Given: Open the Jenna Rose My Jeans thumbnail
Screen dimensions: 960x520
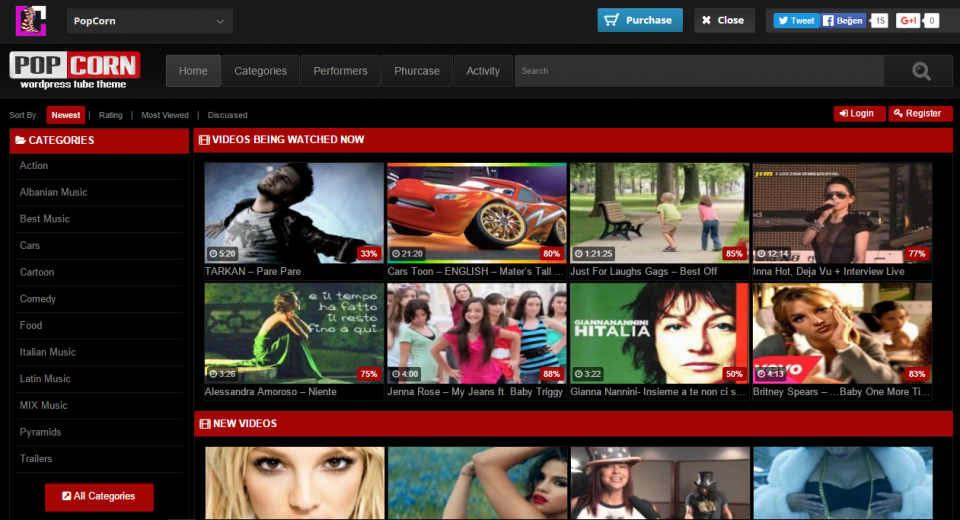Looking at the screenshot, I should [x=476, y=333].
